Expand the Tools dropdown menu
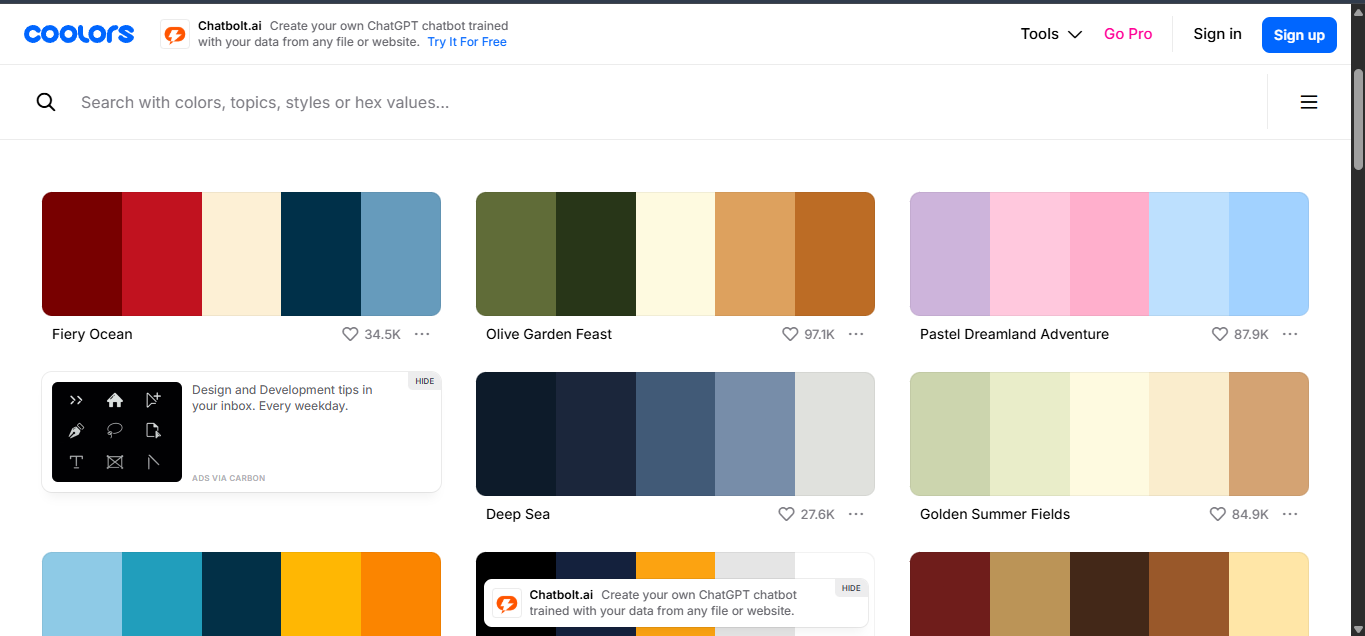 point(1051,34)
